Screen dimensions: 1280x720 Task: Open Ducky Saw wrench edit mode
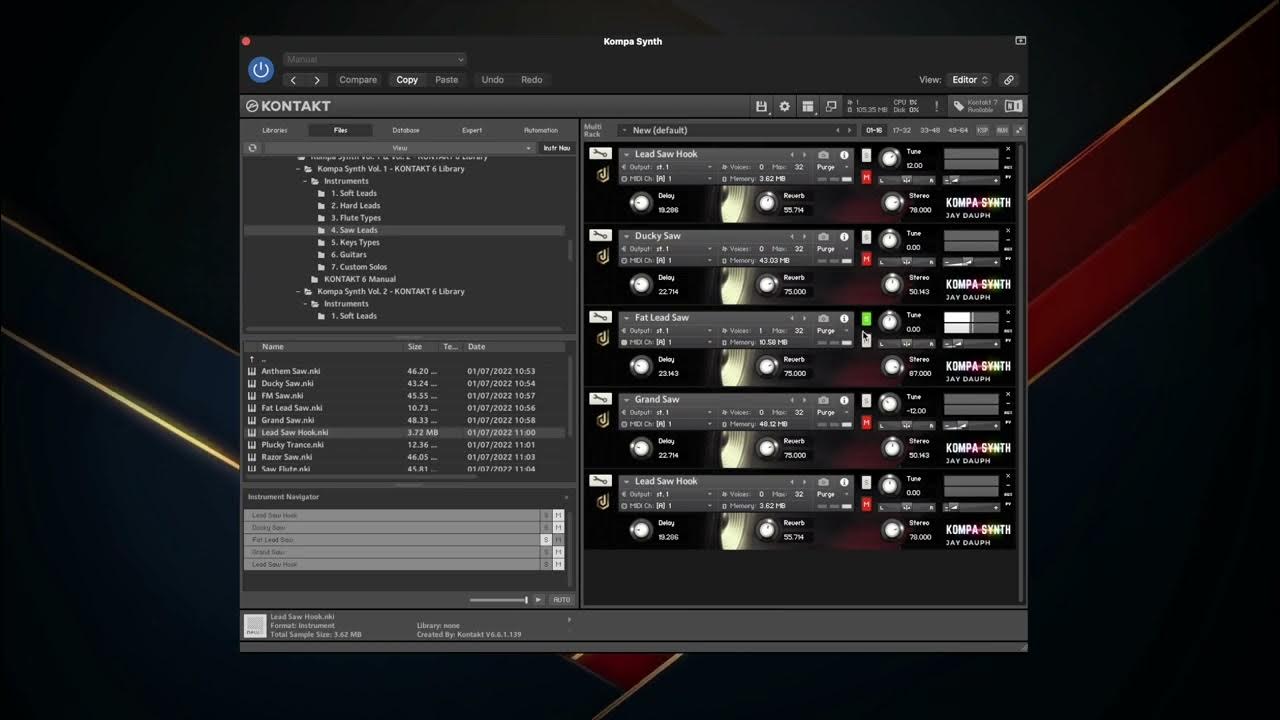point(600,236)
